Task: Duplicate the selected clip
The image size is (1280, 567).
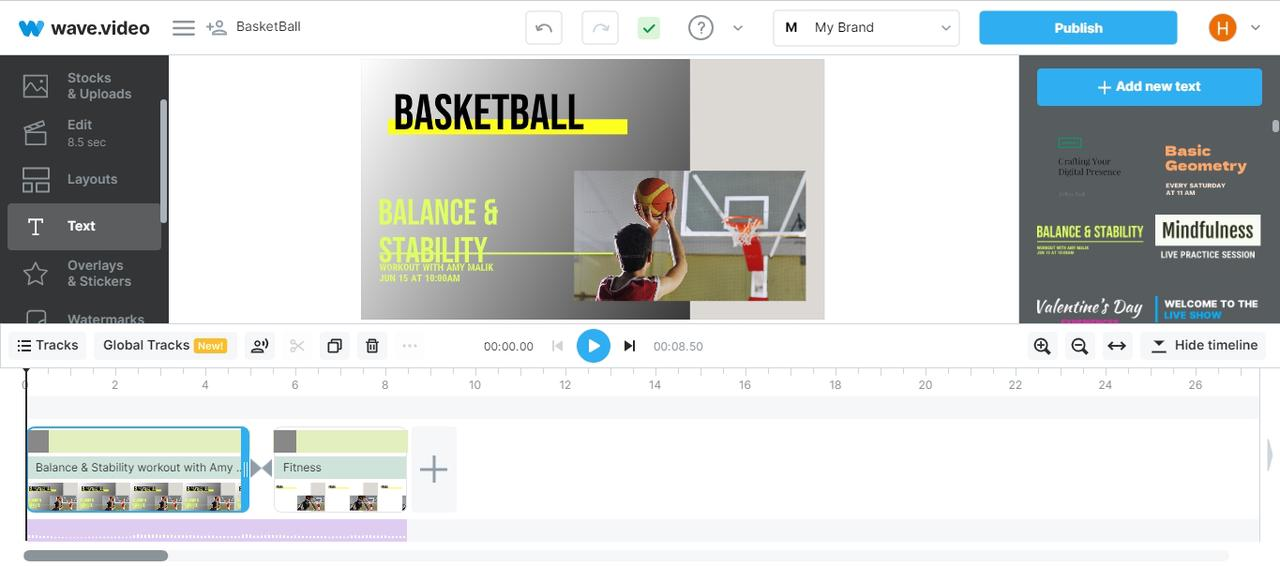Action: click(x=335, y=346)
